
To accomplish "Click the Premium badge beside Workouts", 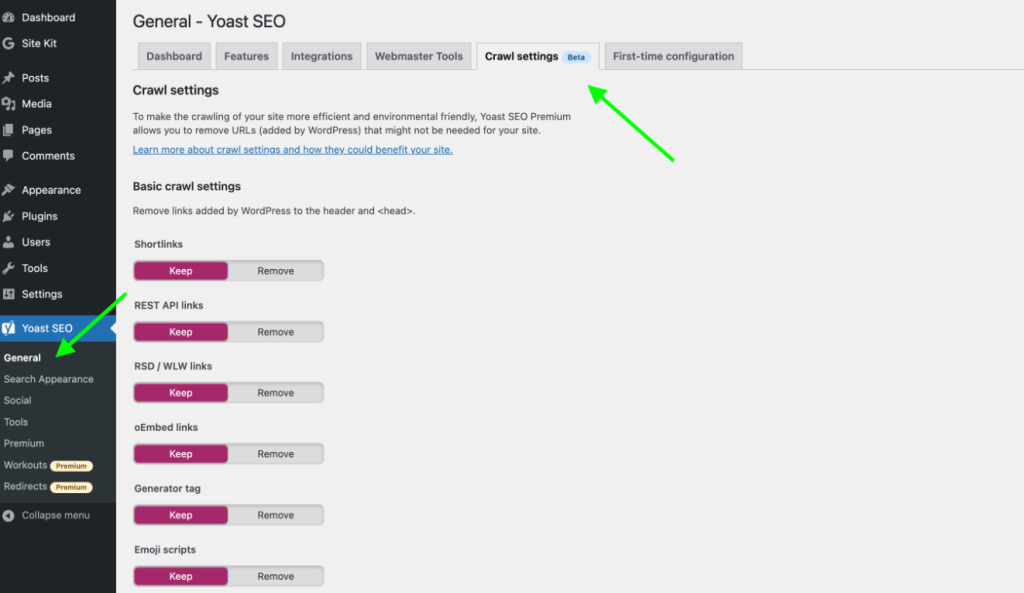I will tap(71, 466).
